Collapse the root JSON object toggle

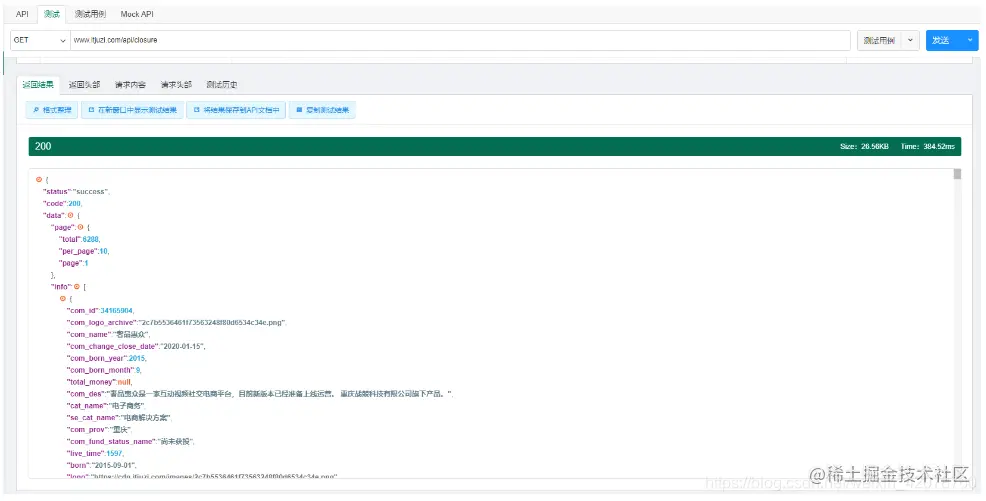click(x=39, y=180)
